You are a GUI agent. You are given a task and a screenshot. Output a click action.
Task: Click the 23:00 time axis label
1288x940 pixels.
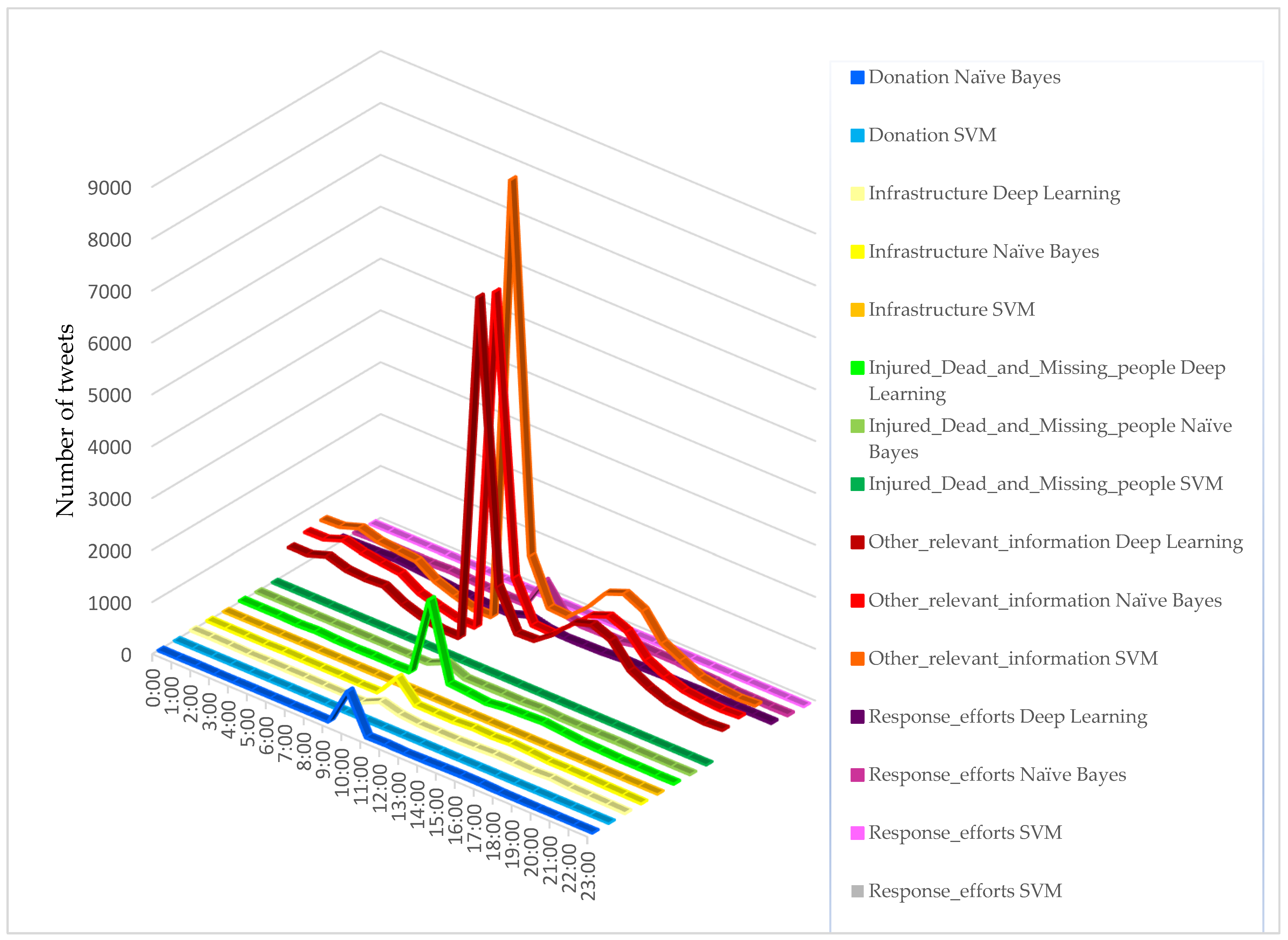point(588,876)
